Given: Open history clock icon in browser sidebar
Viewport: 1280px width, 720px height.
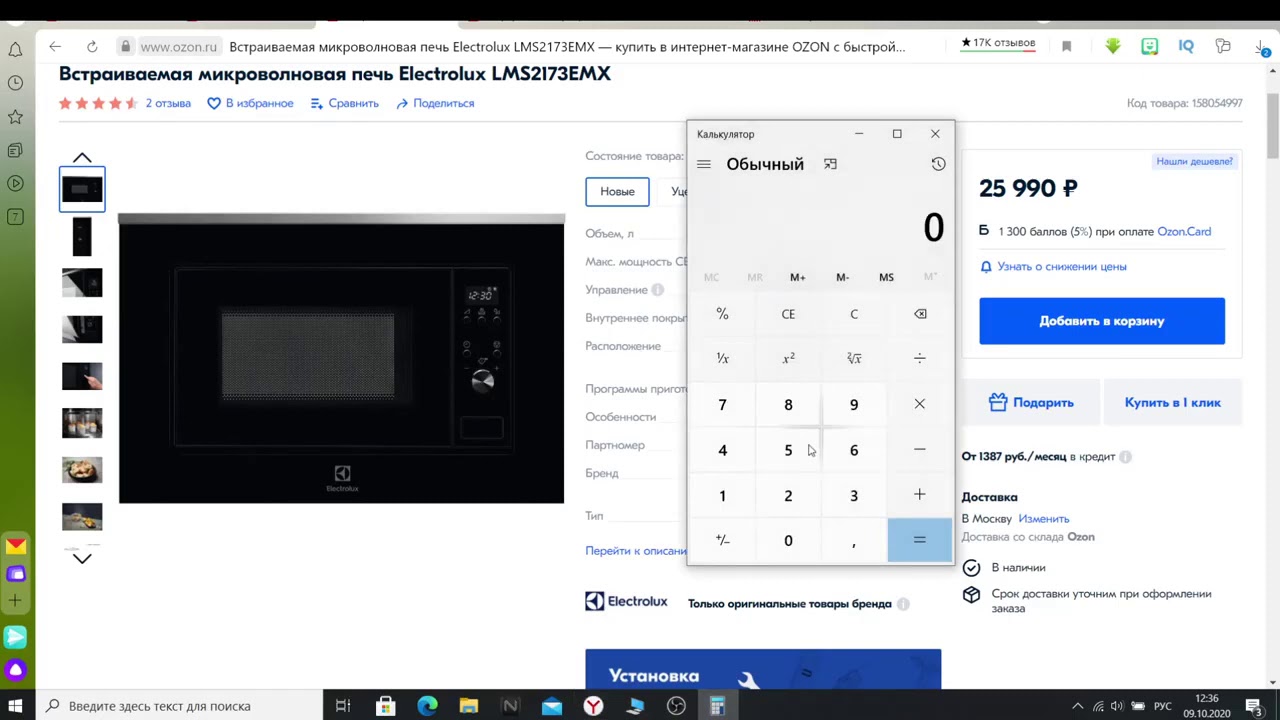Looking at the screenshot, I should (x=15, y=83).
